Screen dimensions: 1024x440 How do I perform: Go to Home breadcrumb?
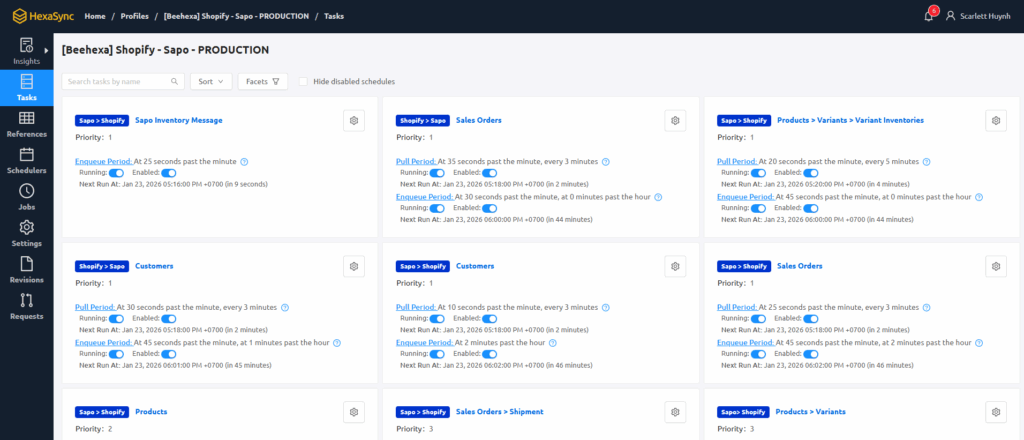coord(95,16)
